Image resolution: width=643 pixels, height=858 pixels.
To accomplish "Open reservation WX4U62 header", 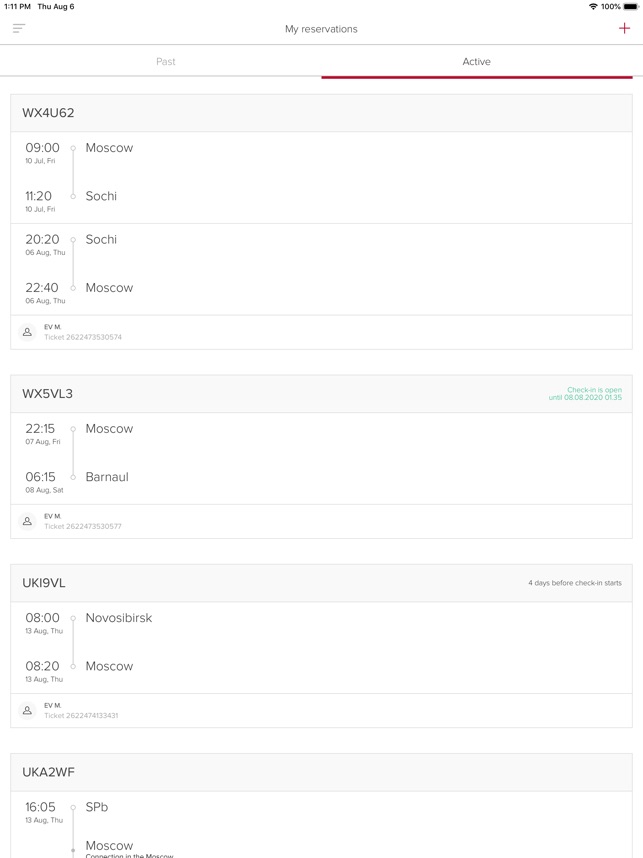I will click(321, 113).
